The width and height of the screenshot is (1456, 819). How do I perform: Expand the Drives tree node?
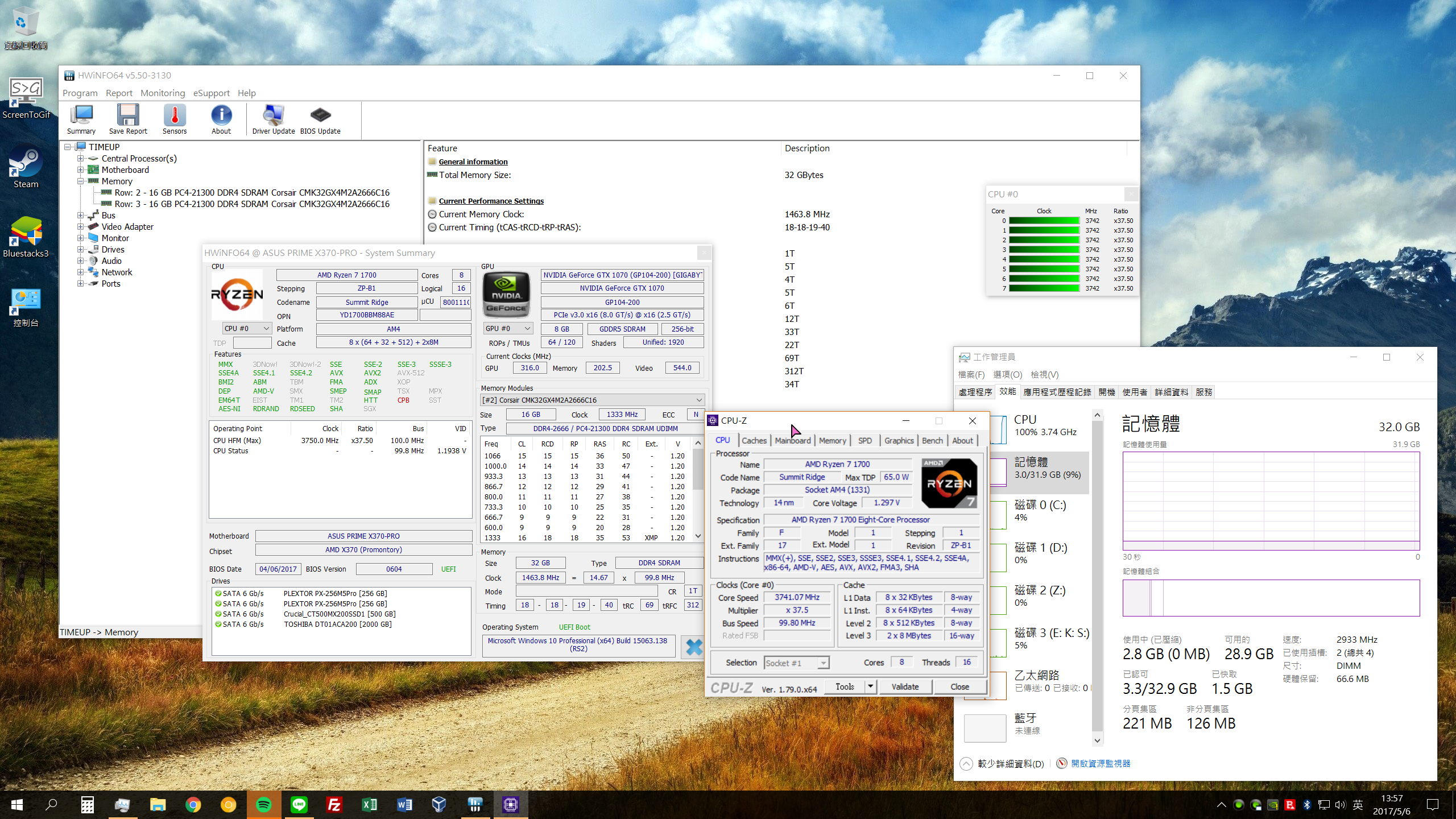[81, 250]
